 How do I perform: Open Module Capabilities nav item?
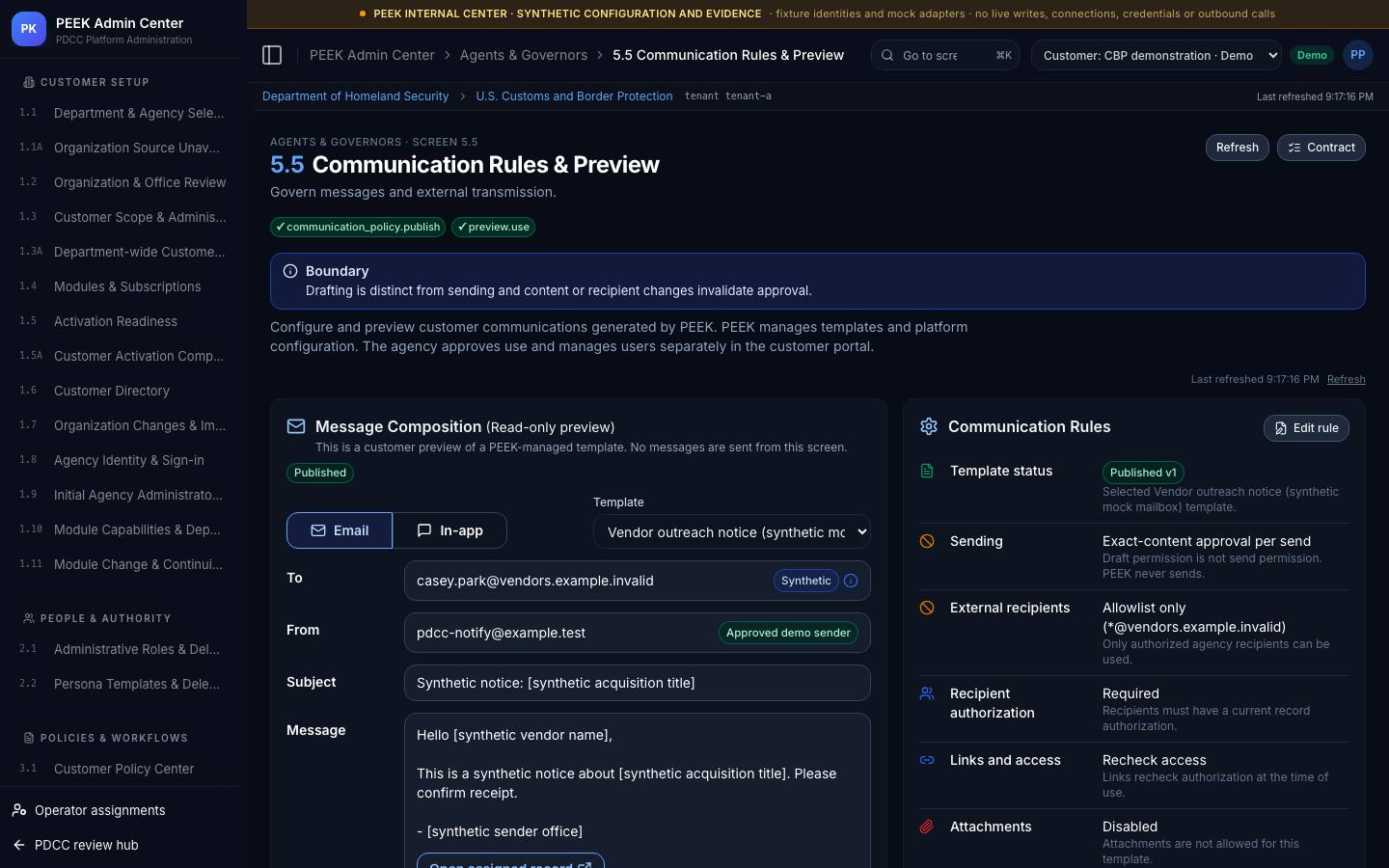[123, 529]
